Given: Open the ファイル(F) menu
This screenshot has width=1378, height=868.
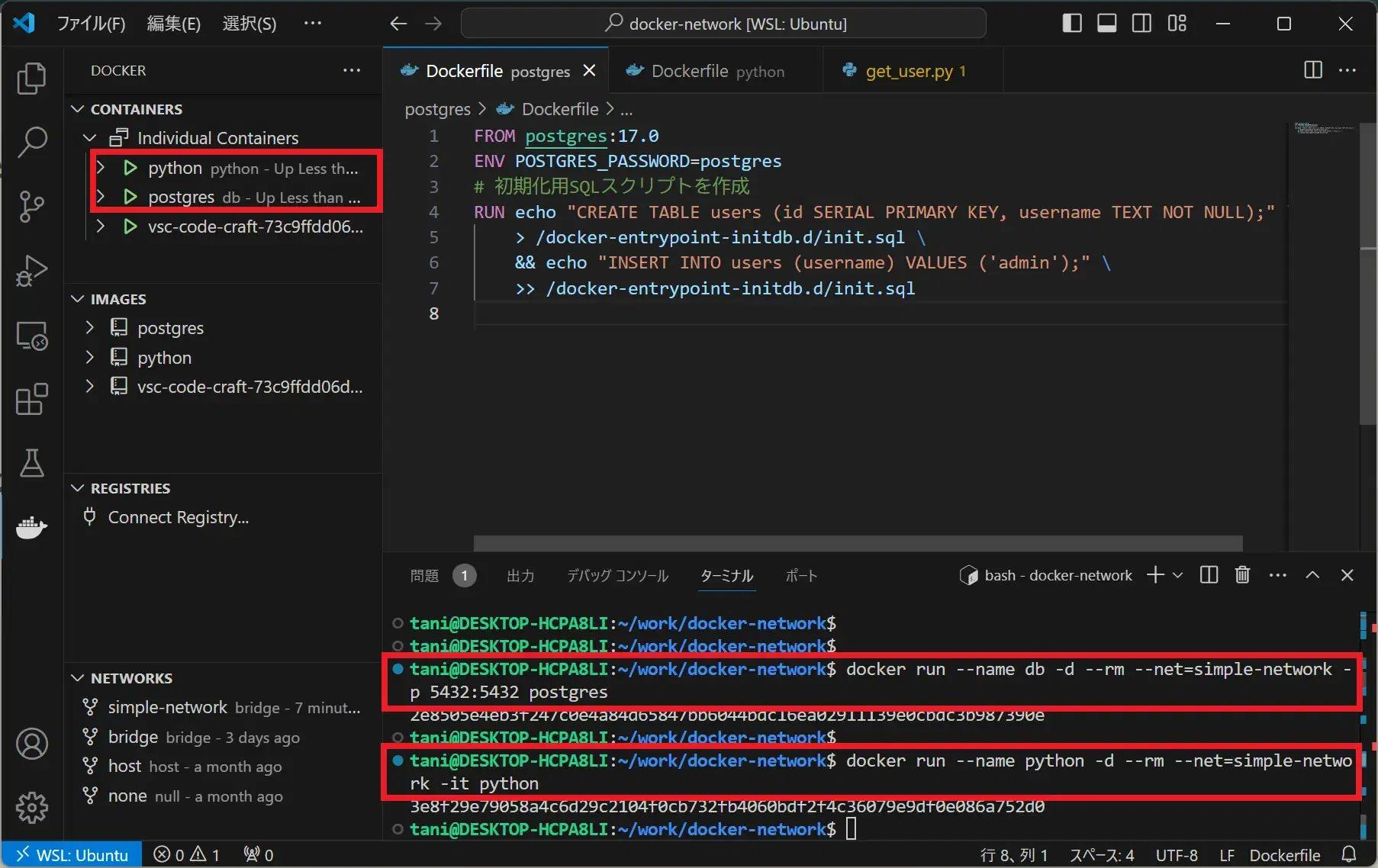Looking at the screenshot, I should pos(91,24).
